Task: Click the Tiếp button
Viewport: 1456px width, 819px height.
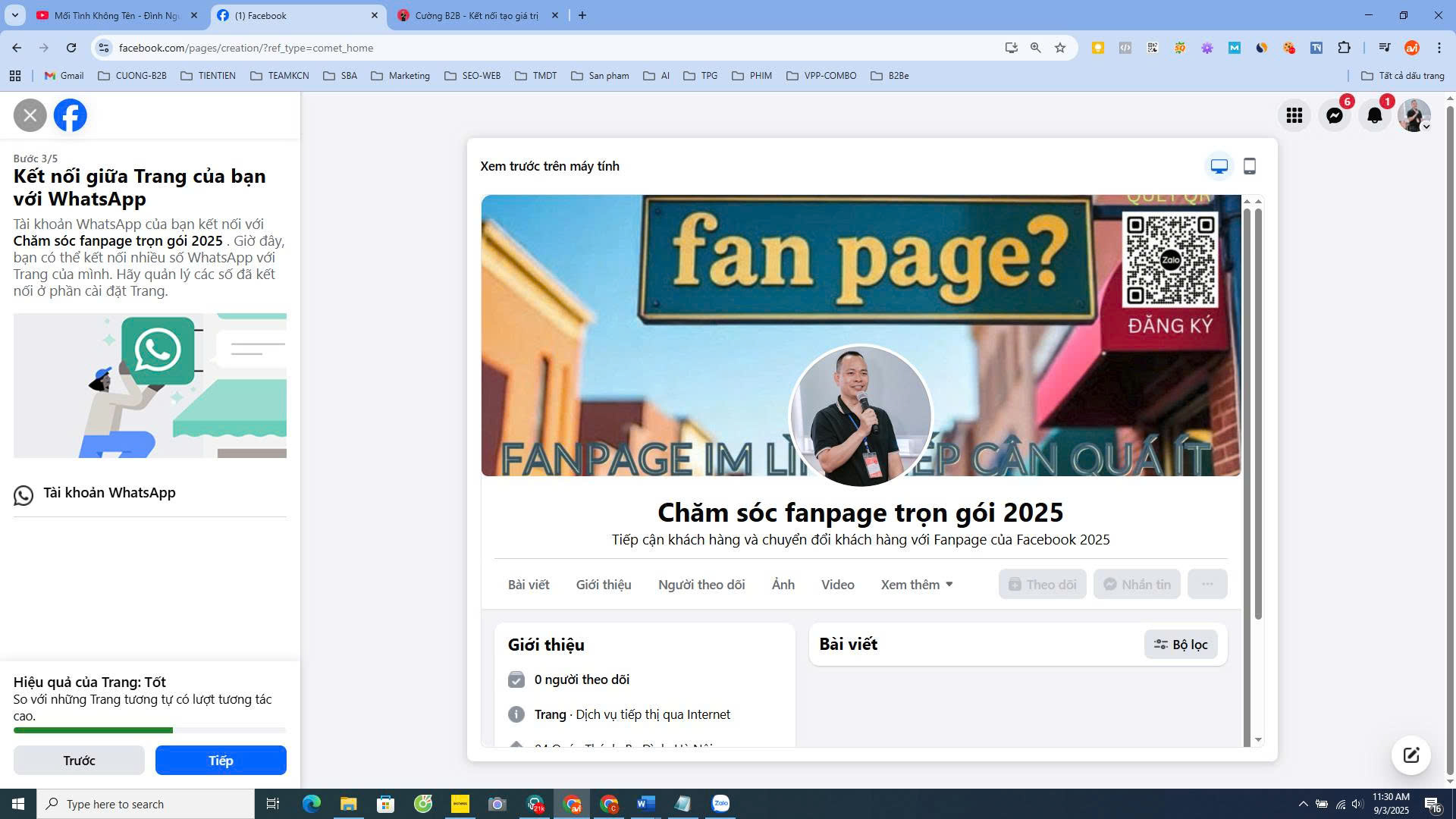Action: (221, 761)
